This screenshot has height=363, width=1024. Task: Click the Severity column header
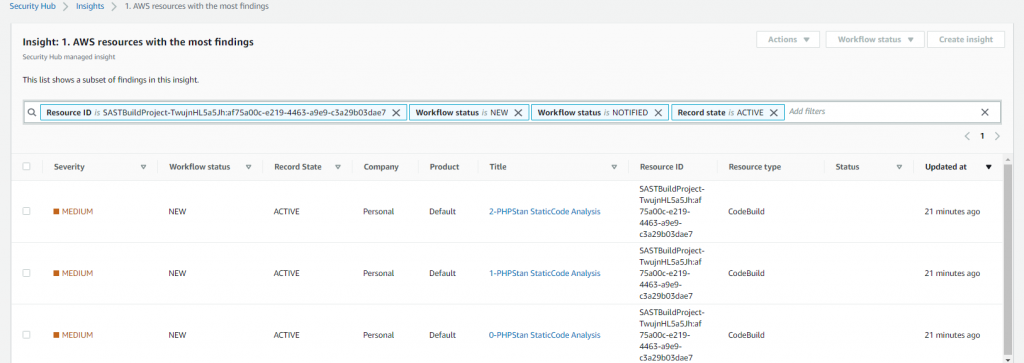click(69, 167)
